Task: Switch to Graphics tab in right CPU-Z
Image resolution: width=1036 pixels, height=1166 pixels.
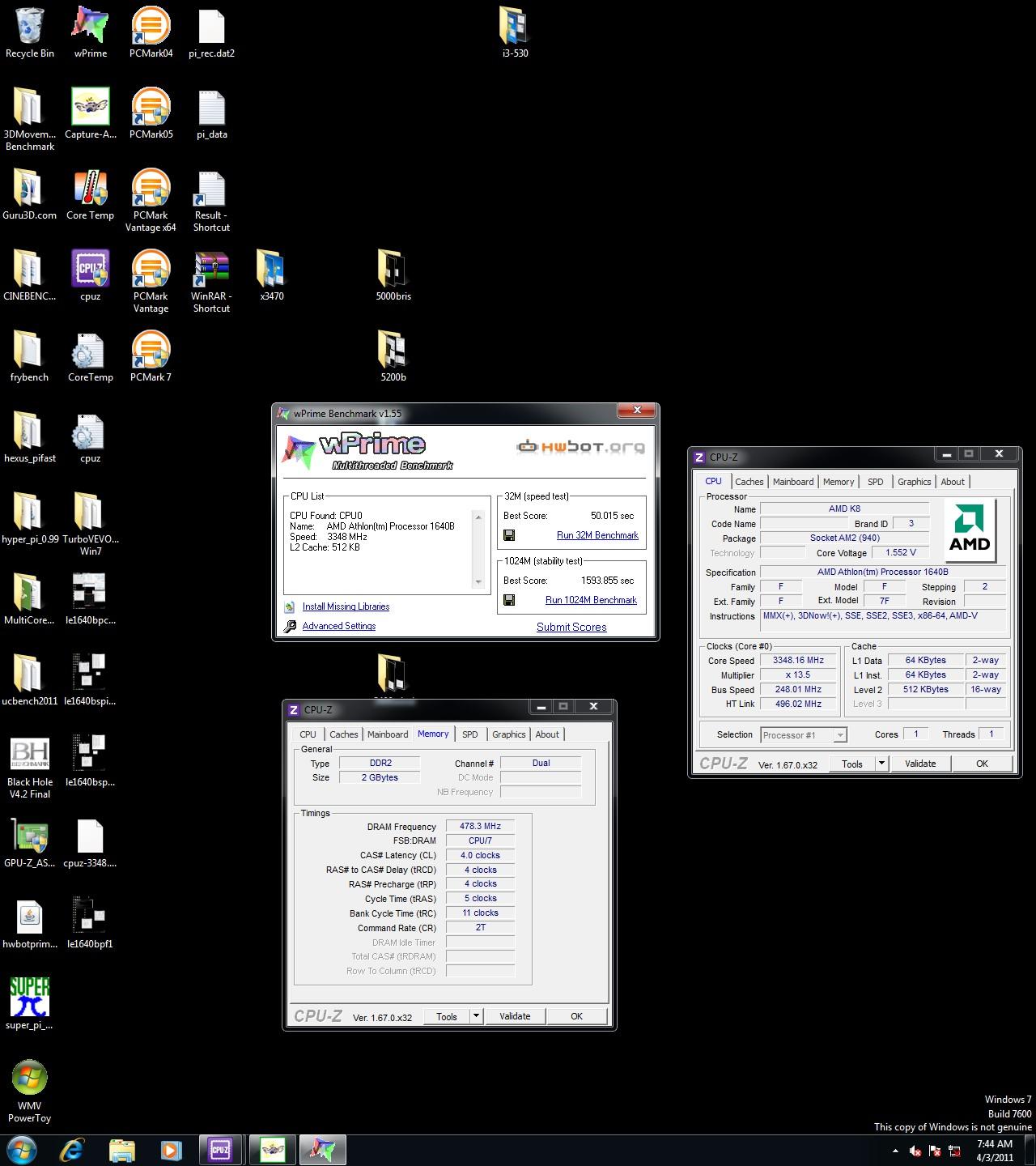Action: pos(915,482)
